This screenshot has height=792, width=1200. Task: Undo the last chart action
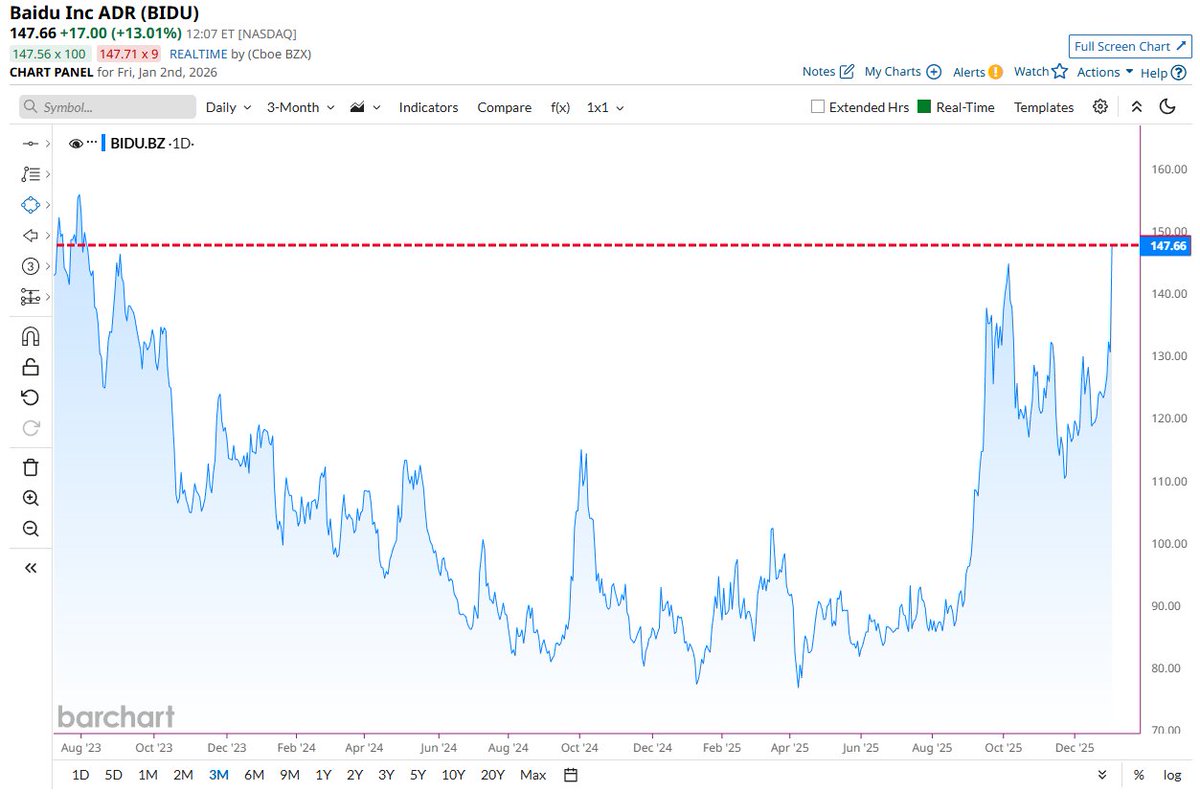click(x=30, y=396)
